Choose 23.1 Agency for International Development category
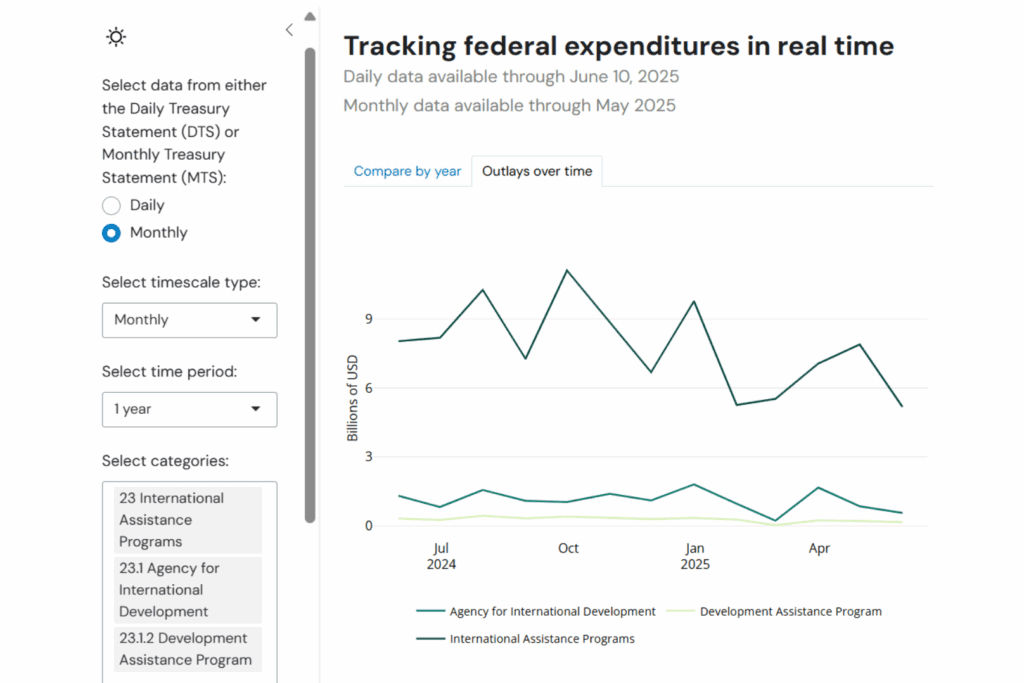This screenshot has height=683, width=1024. pyautogui.click(x=188, y=589)
